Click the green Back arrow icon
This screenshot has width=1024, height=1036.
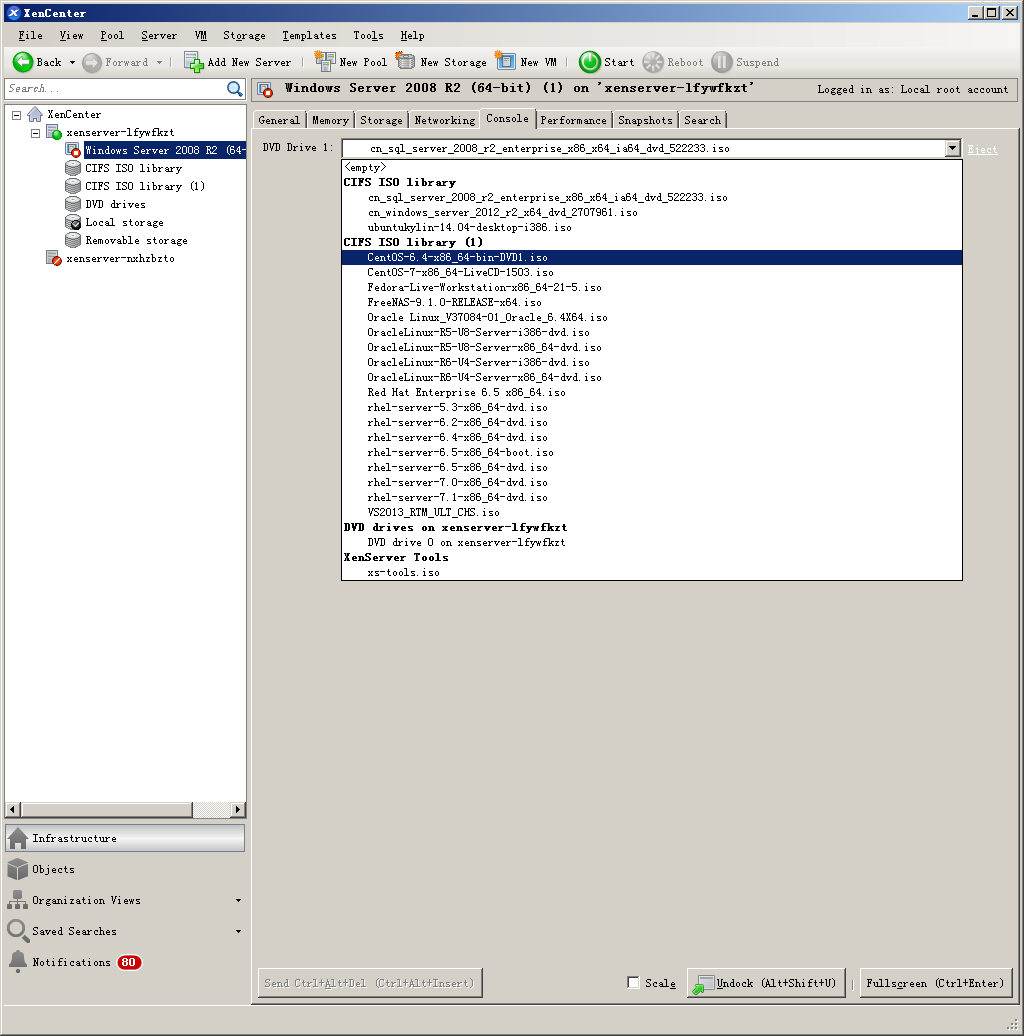pos(22,62)
